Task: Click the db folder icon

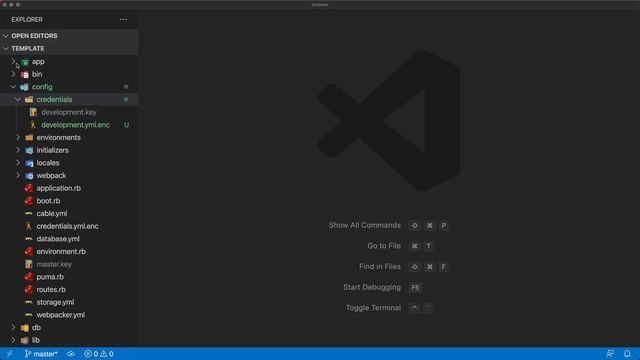Action: click(x=24, y=328)
